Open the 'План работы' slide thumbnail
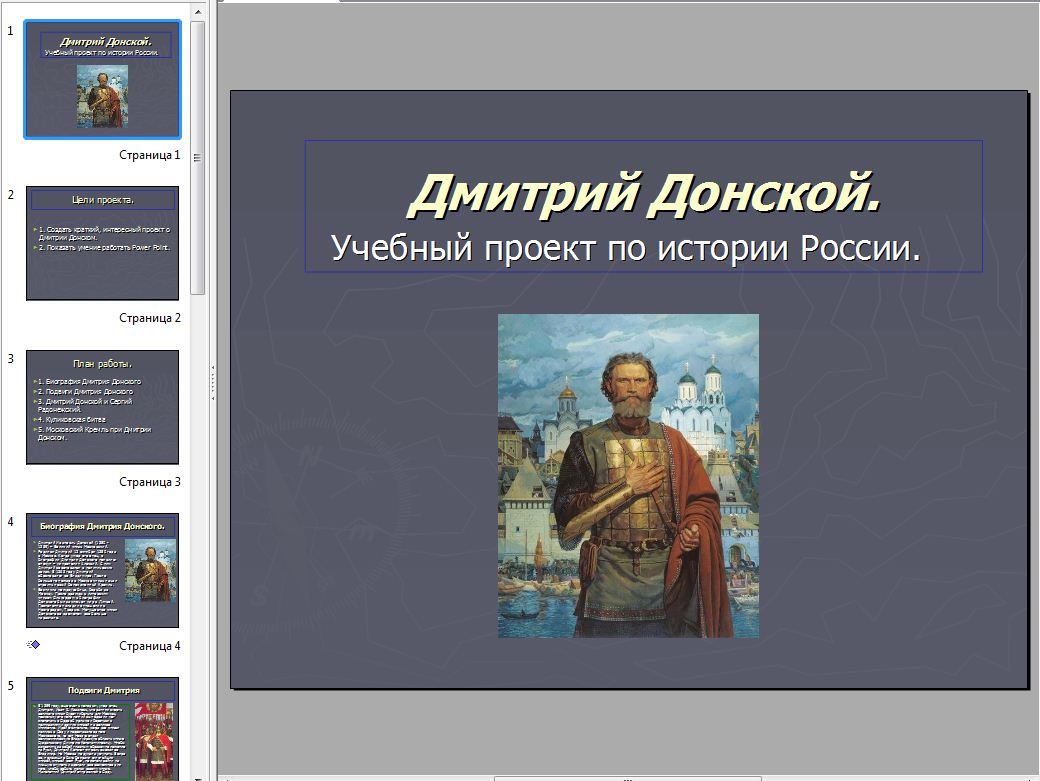Screen dimensions: 1040x781 [x=102, y=407]
